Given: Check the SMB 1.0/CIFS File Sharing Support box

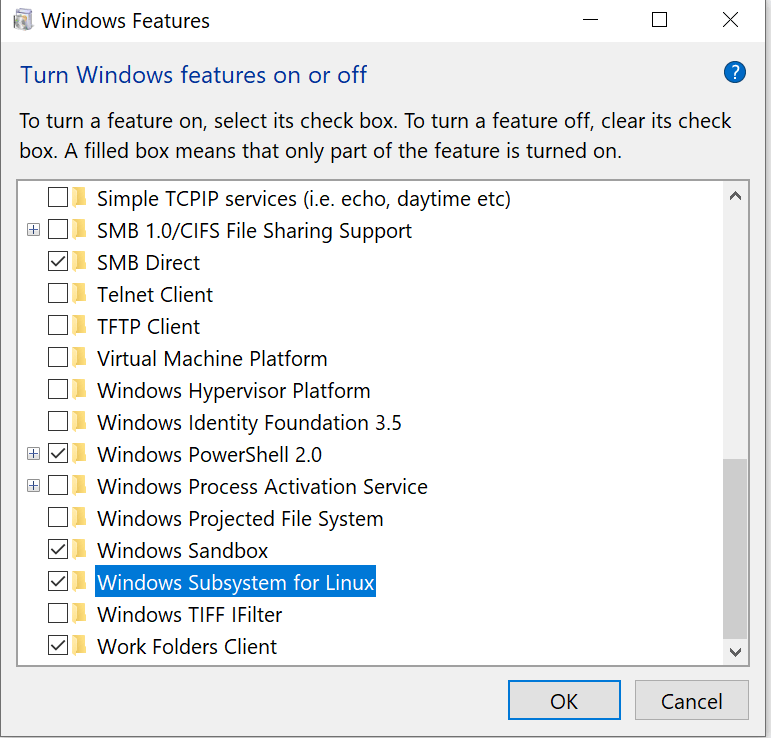Looking at the screenshot, I should tap(58, 230).
